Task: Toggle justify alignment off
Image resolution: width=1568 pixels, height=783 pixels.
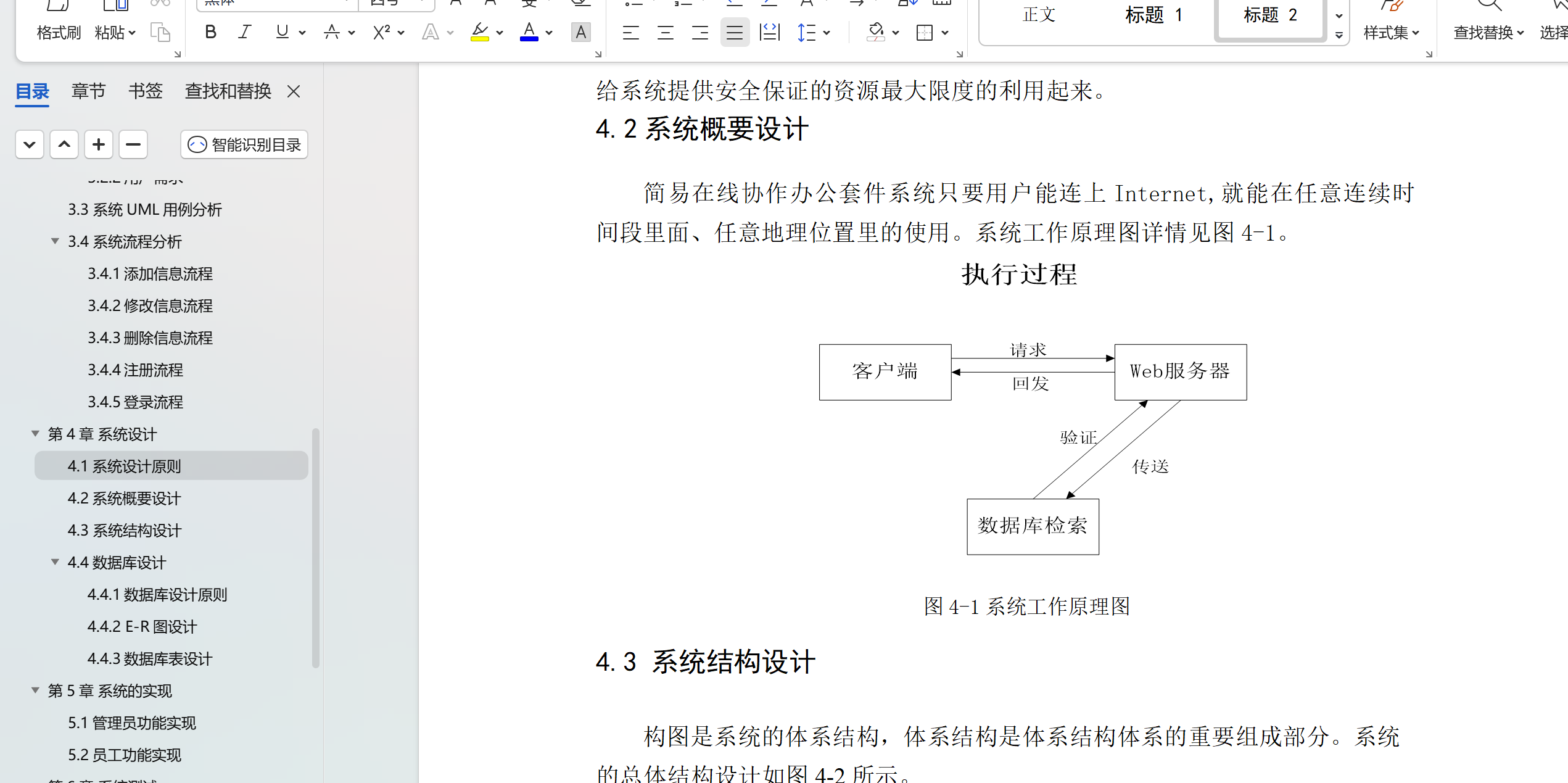Action: pos(734,32)
